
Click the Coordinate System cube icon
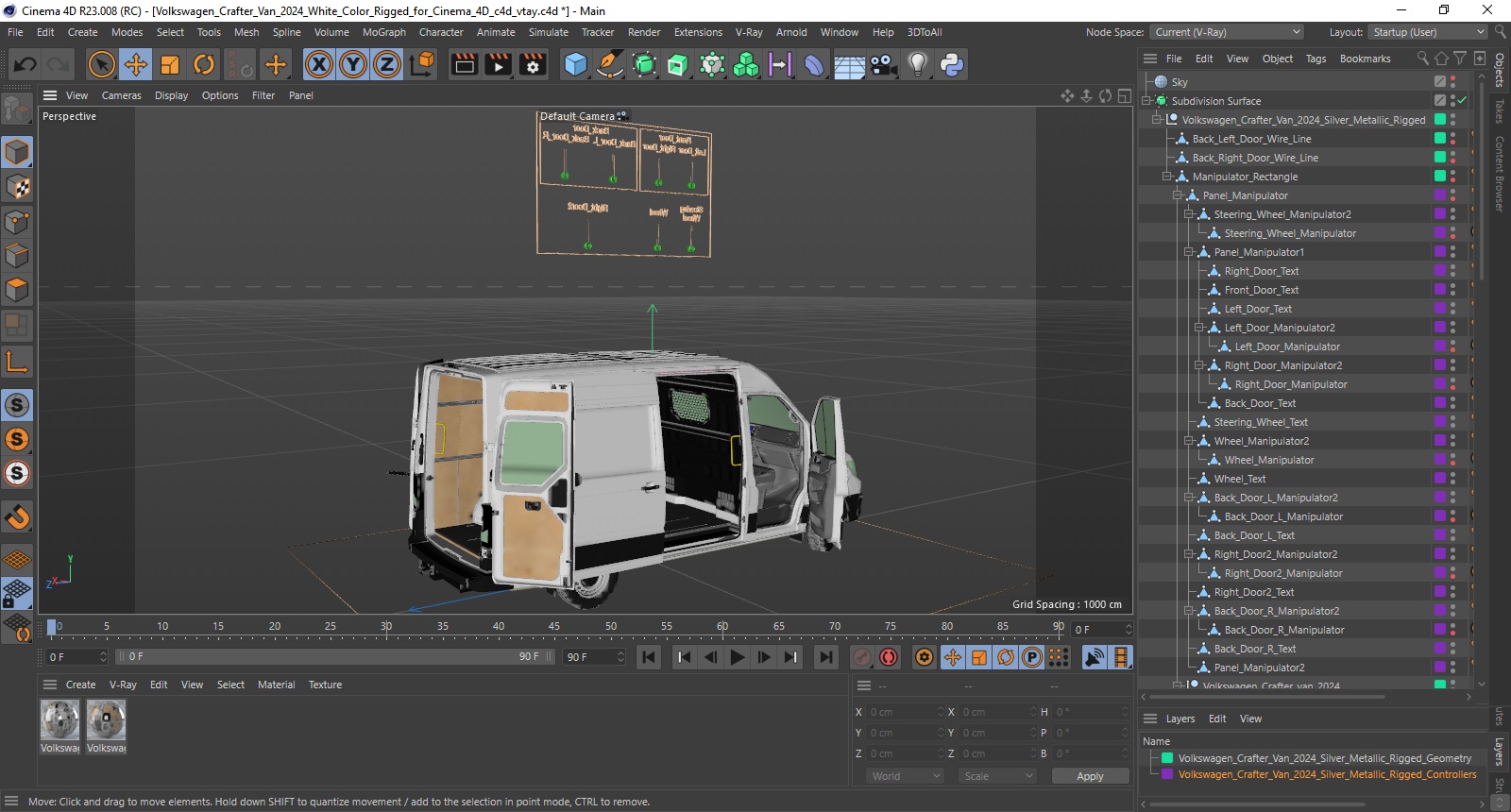pyautogui.click(x=423, y=63)
